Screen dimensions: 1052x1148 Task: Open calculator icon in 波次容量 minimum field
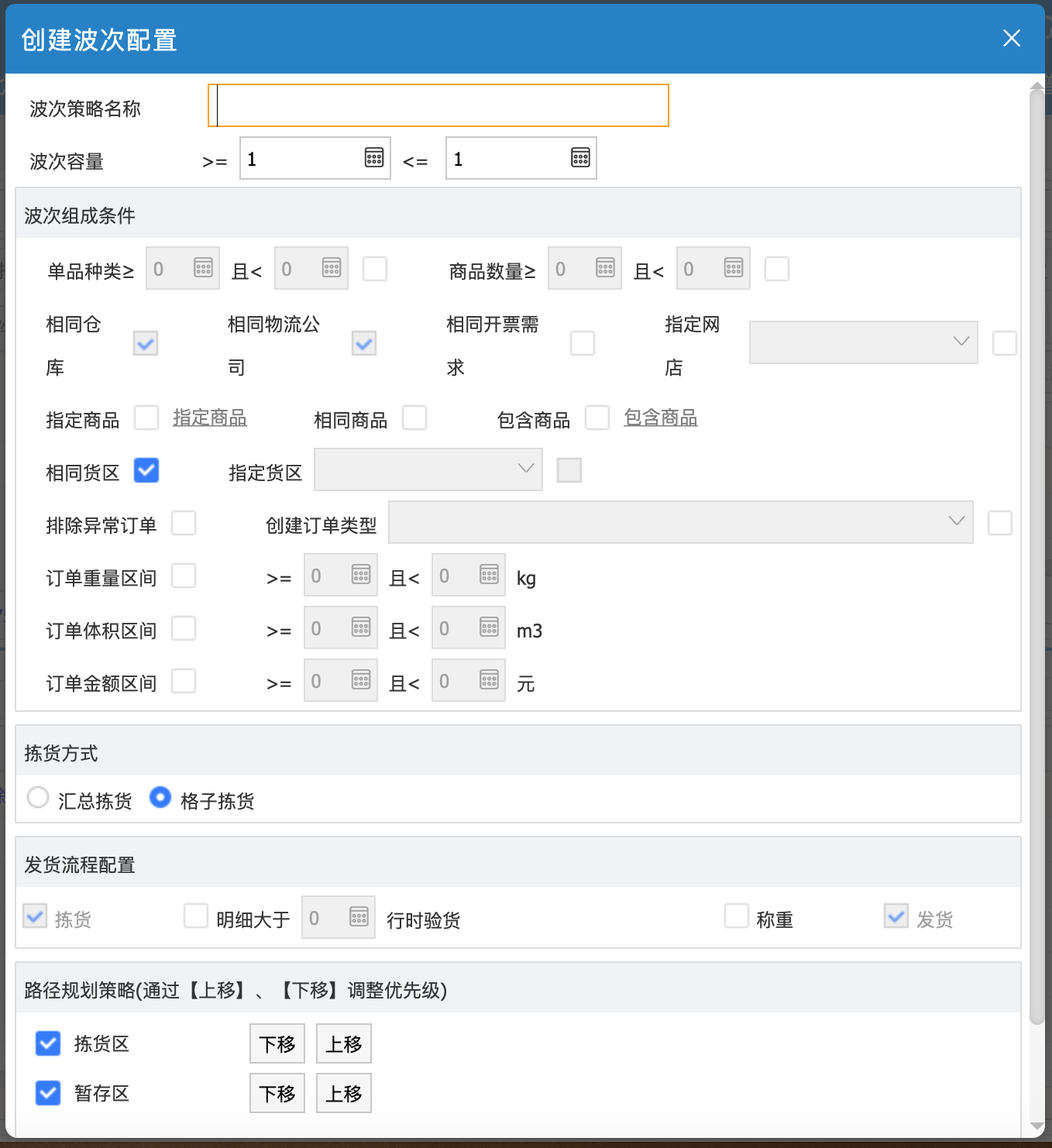(374, 157)
